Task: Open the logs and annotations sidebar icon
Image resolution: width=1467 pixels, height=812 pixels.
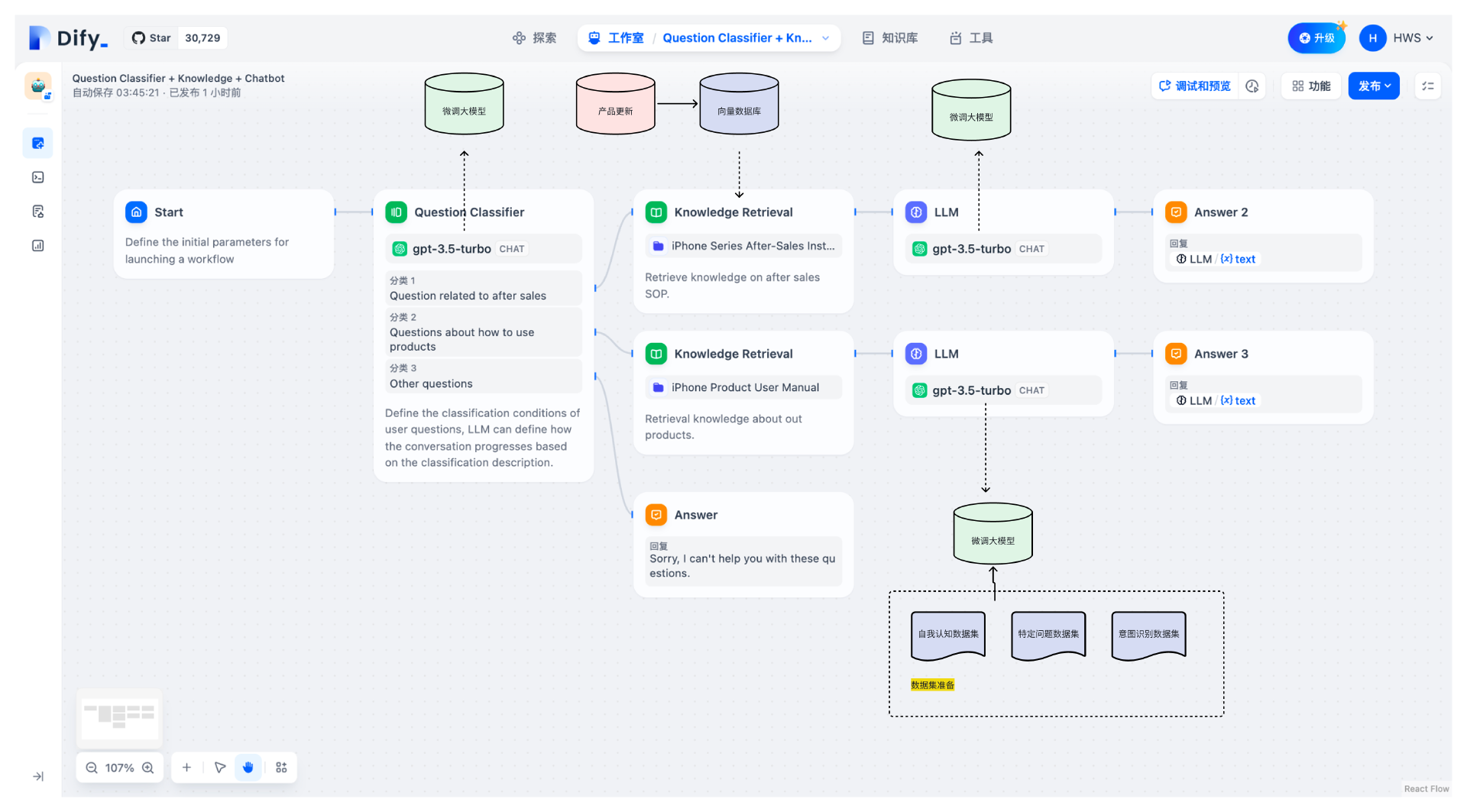Action: click(37, 212)
